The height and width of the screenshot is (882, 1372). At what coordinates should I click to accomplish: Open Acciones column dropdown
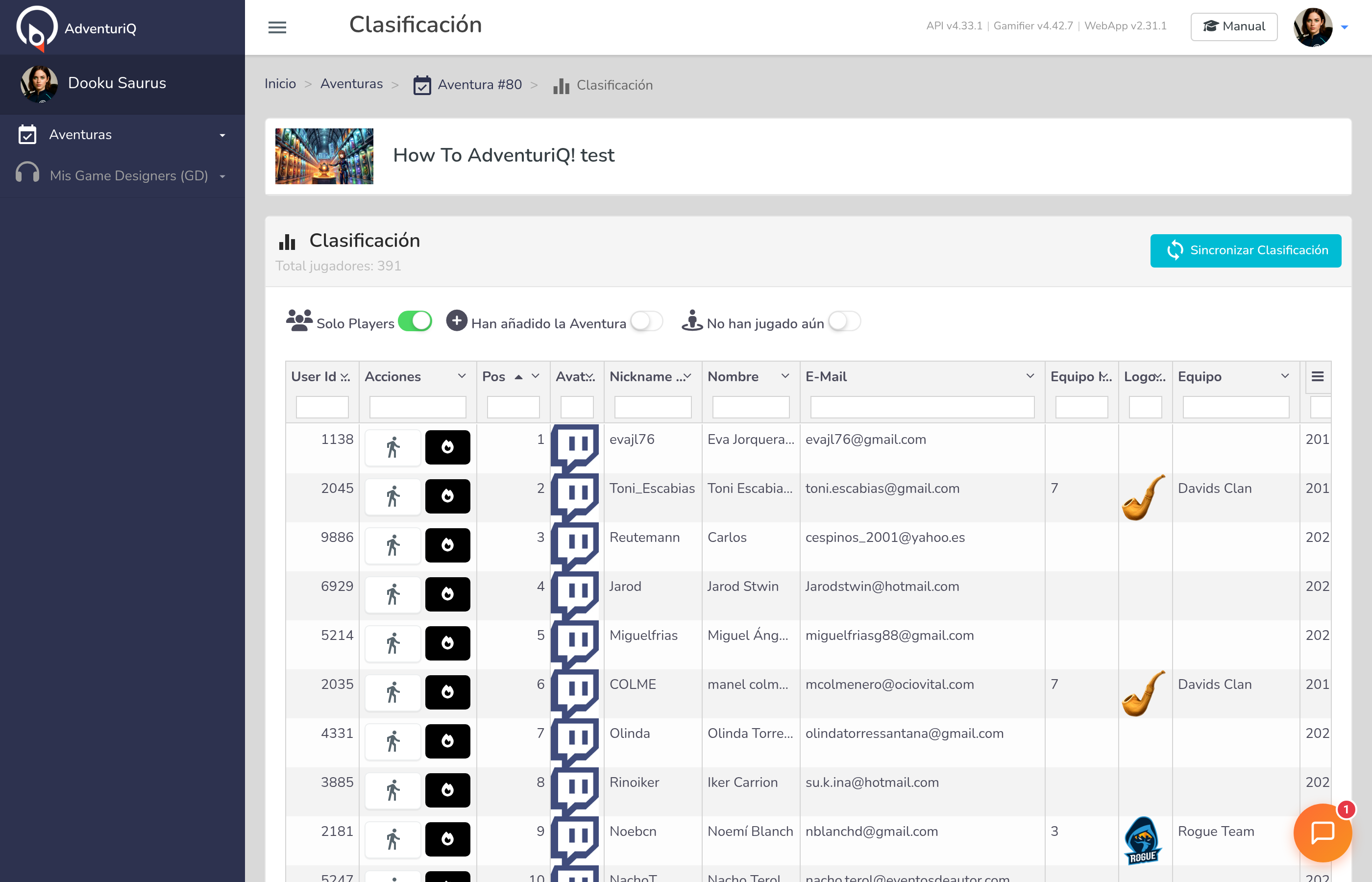point(462,376)
